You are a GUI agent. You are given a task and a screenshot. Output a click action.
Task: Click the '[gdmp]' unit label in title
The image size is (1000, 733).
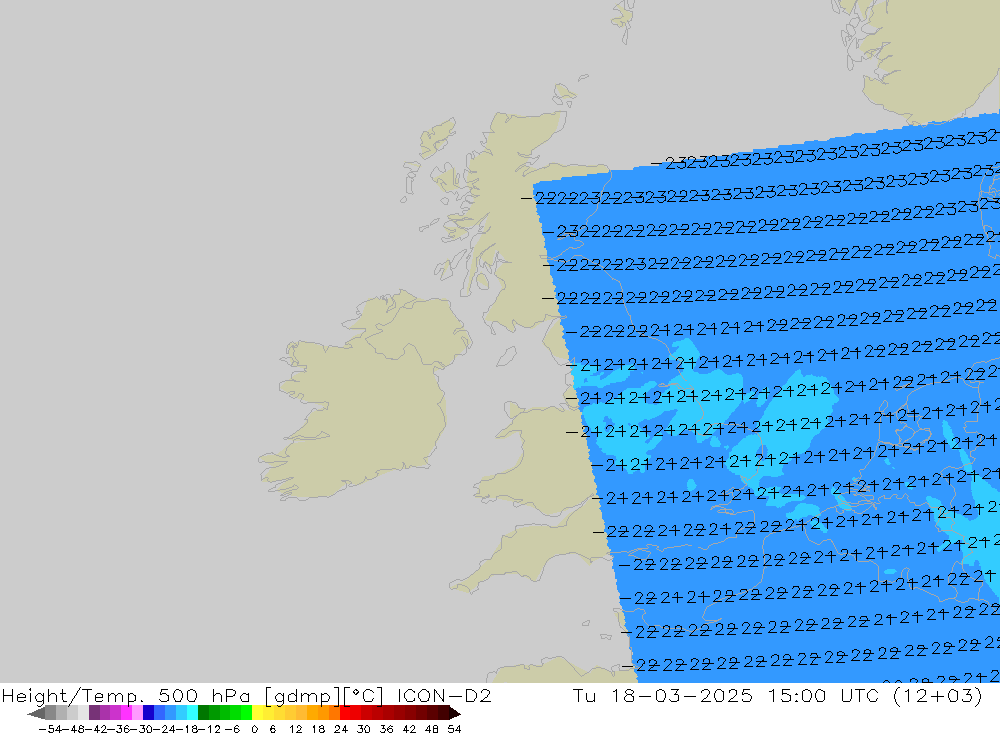300,695
